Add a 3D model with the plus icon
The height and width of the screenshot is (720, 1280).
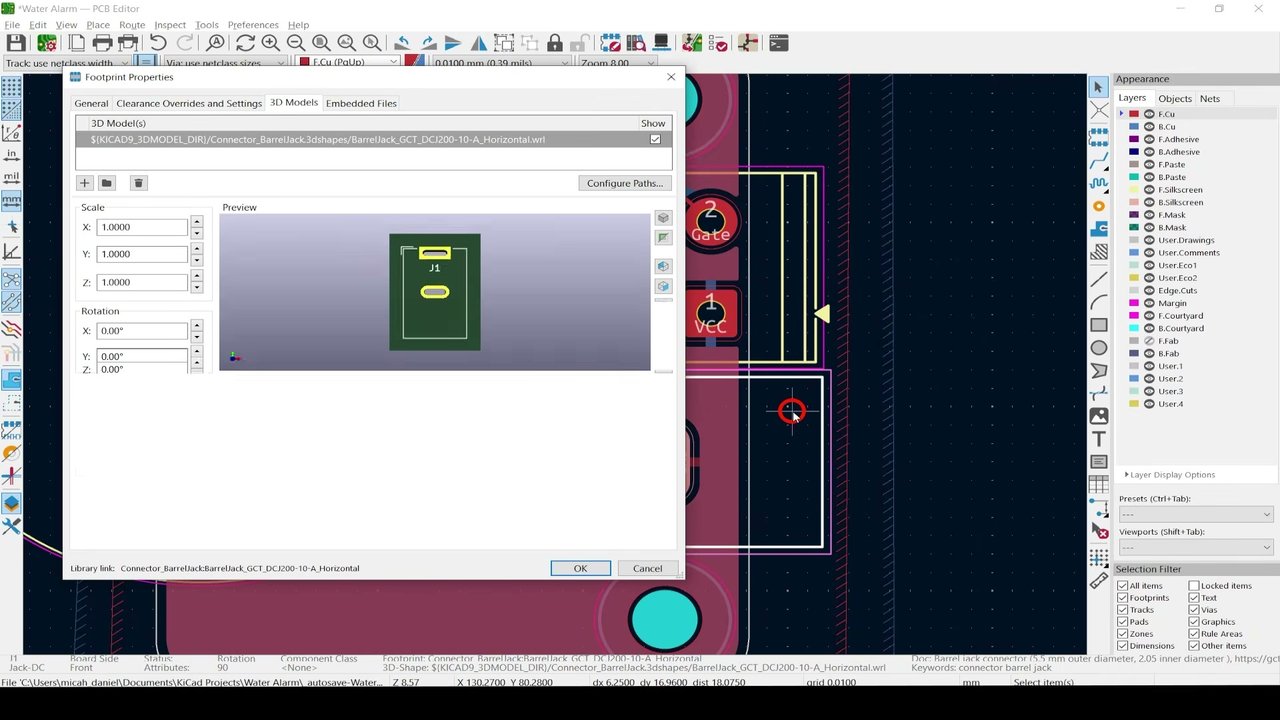pos(85,183)
